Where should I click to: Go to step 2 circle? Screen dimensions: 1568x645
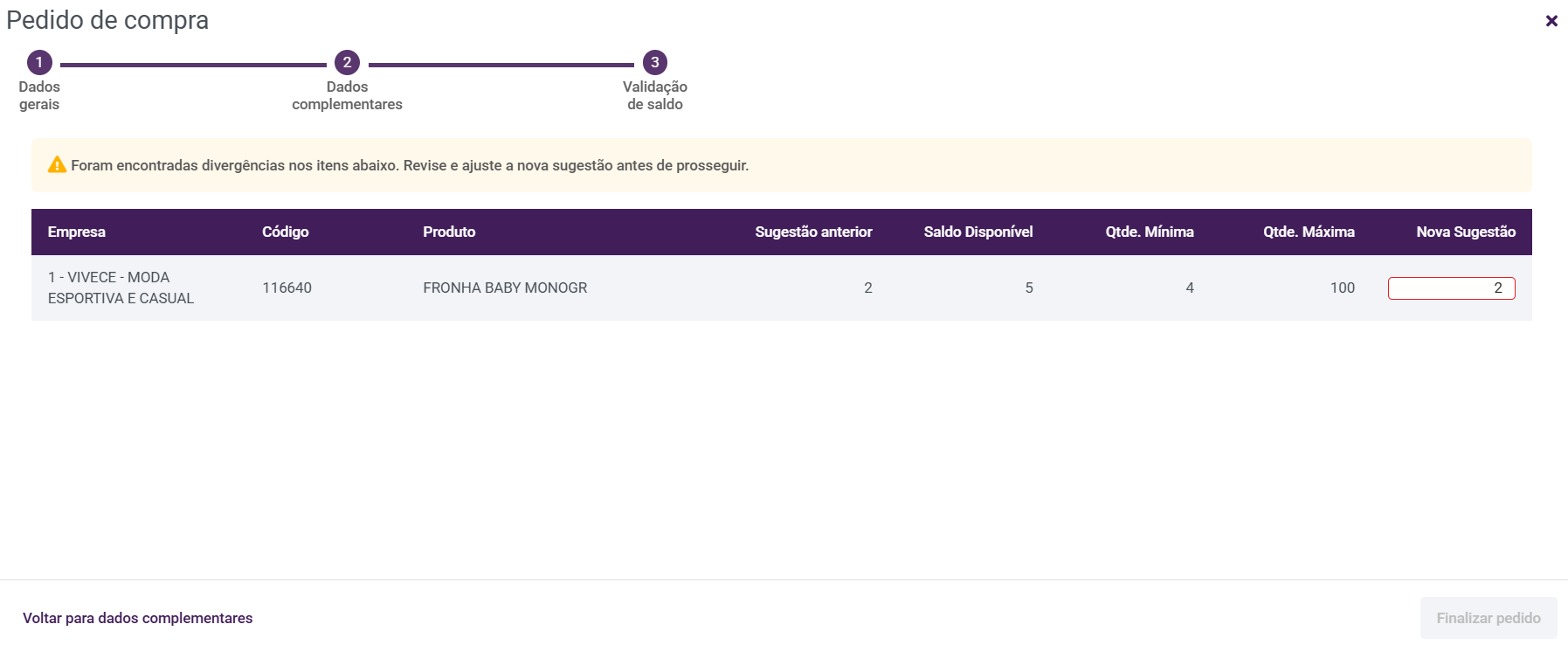point(347,62)
